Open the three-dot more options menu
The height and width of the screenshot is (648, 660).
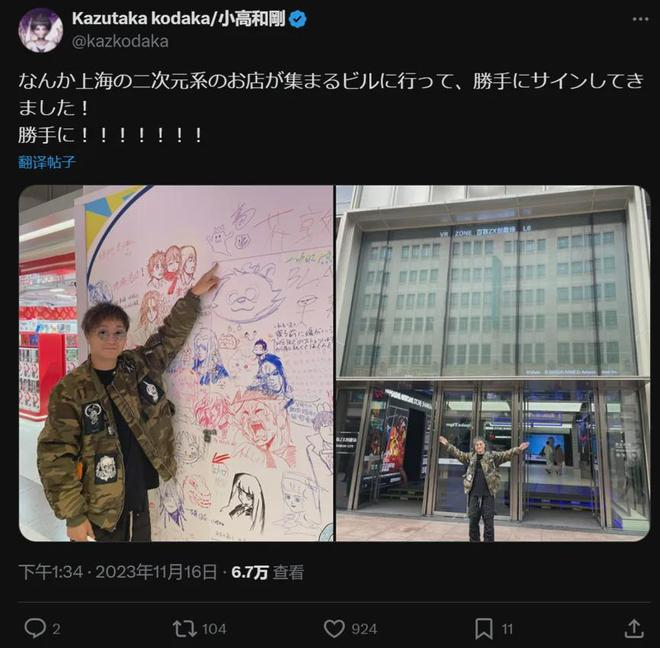[x=640, y=19]
